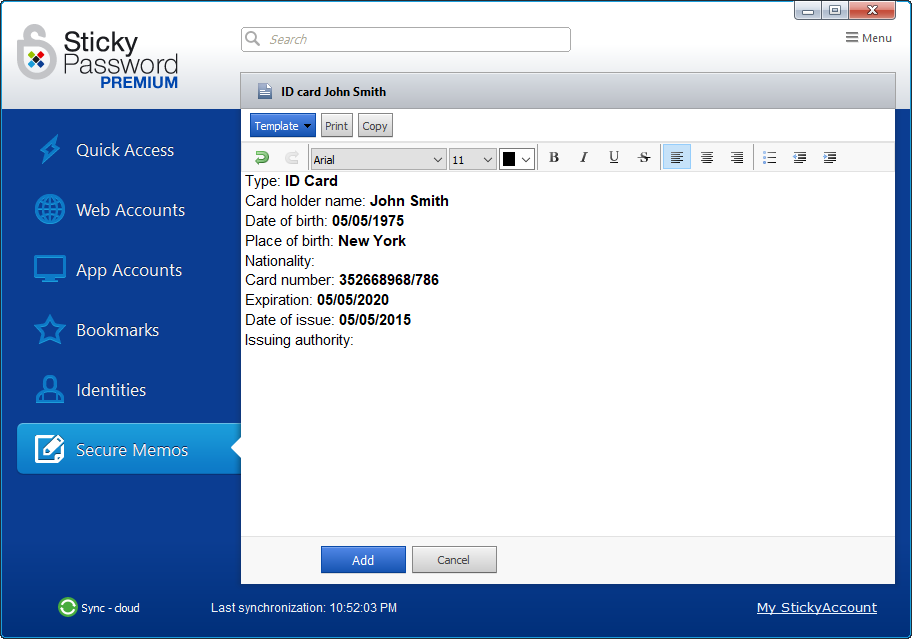
Task: Toggle bulleted list formatting
Action: 770,158
